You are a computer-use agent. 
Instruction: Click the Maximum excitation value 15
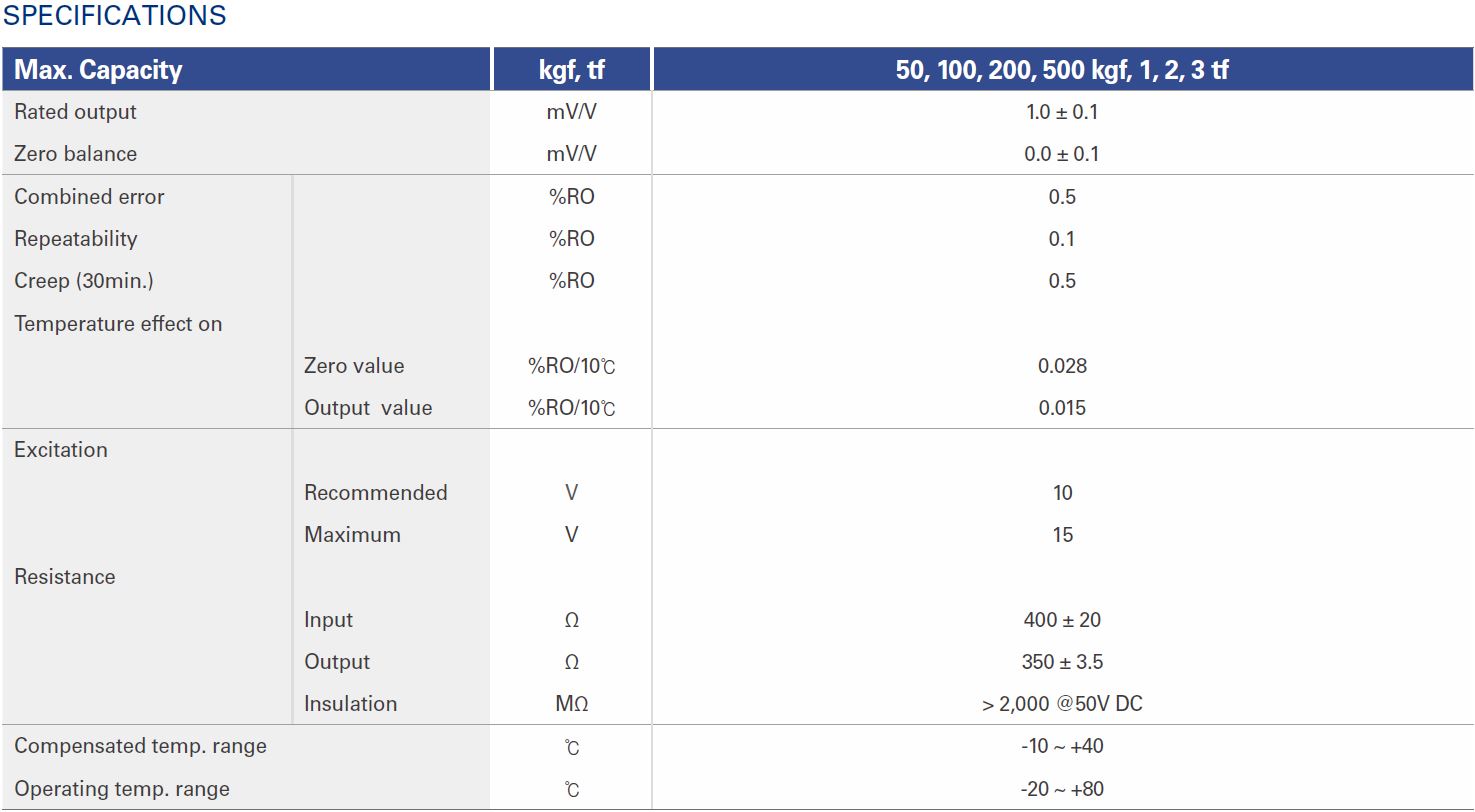[1062, 535]
